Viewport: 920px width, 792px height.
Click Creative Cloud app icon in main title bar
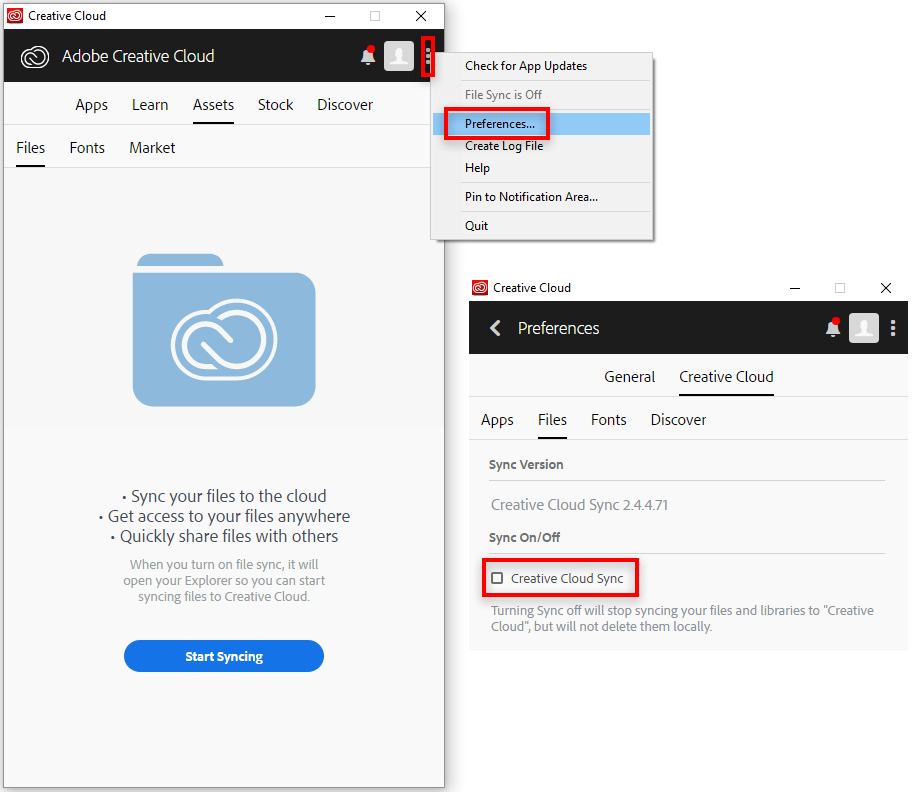click(15, 16)
